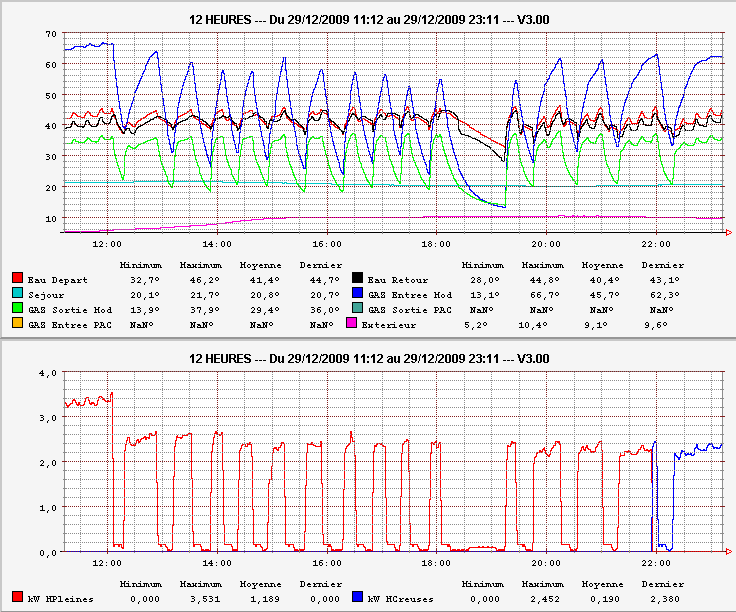Viewport: 736px width, 612px height.
Task: Click the power chart title text
Action: pyautogui.click(x=368, y=358)
